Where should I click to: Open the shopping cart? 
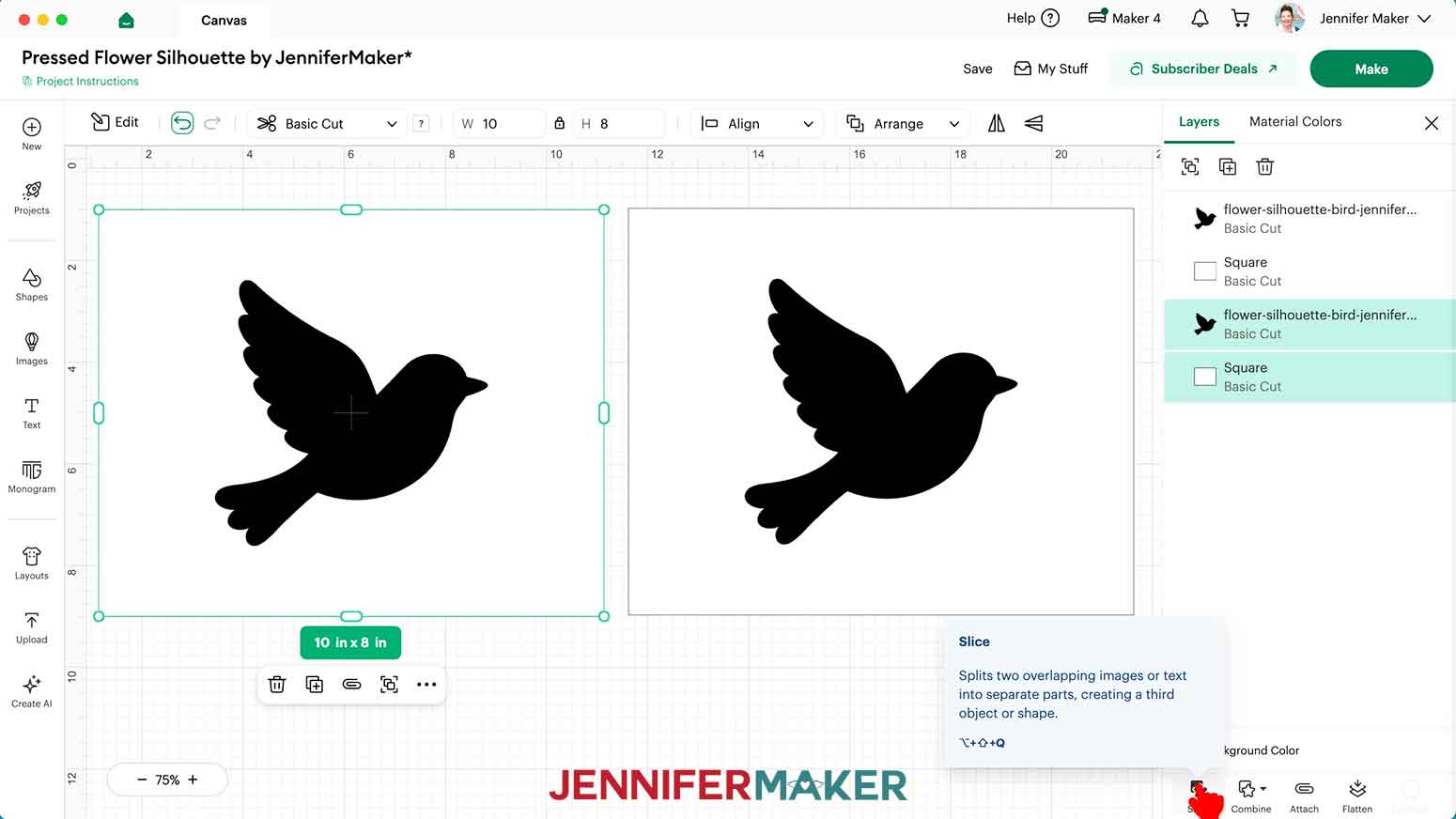click(x=1241, y=18)
